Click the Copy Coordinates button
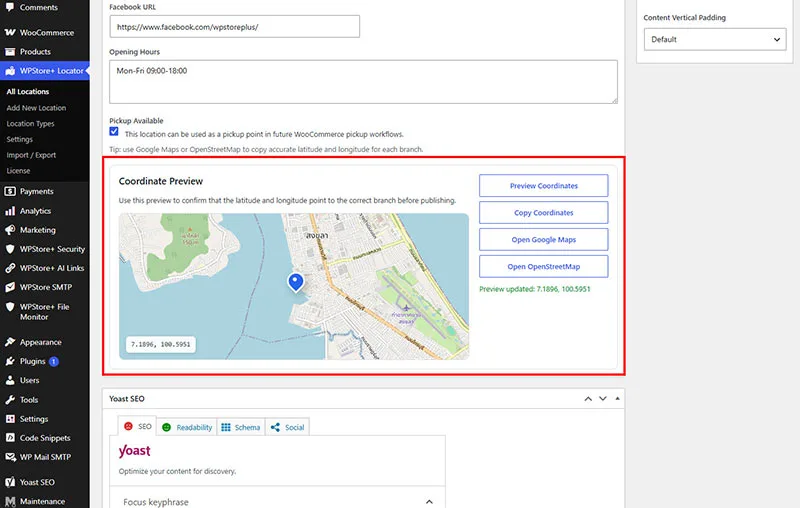 (x=543, y=213)
